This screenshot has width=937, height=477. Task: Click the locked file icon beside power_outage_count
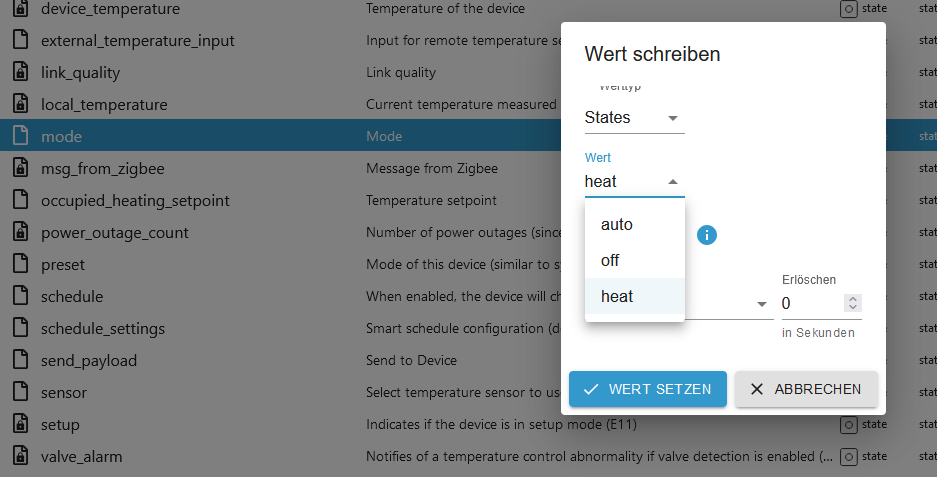coord(20,232)
